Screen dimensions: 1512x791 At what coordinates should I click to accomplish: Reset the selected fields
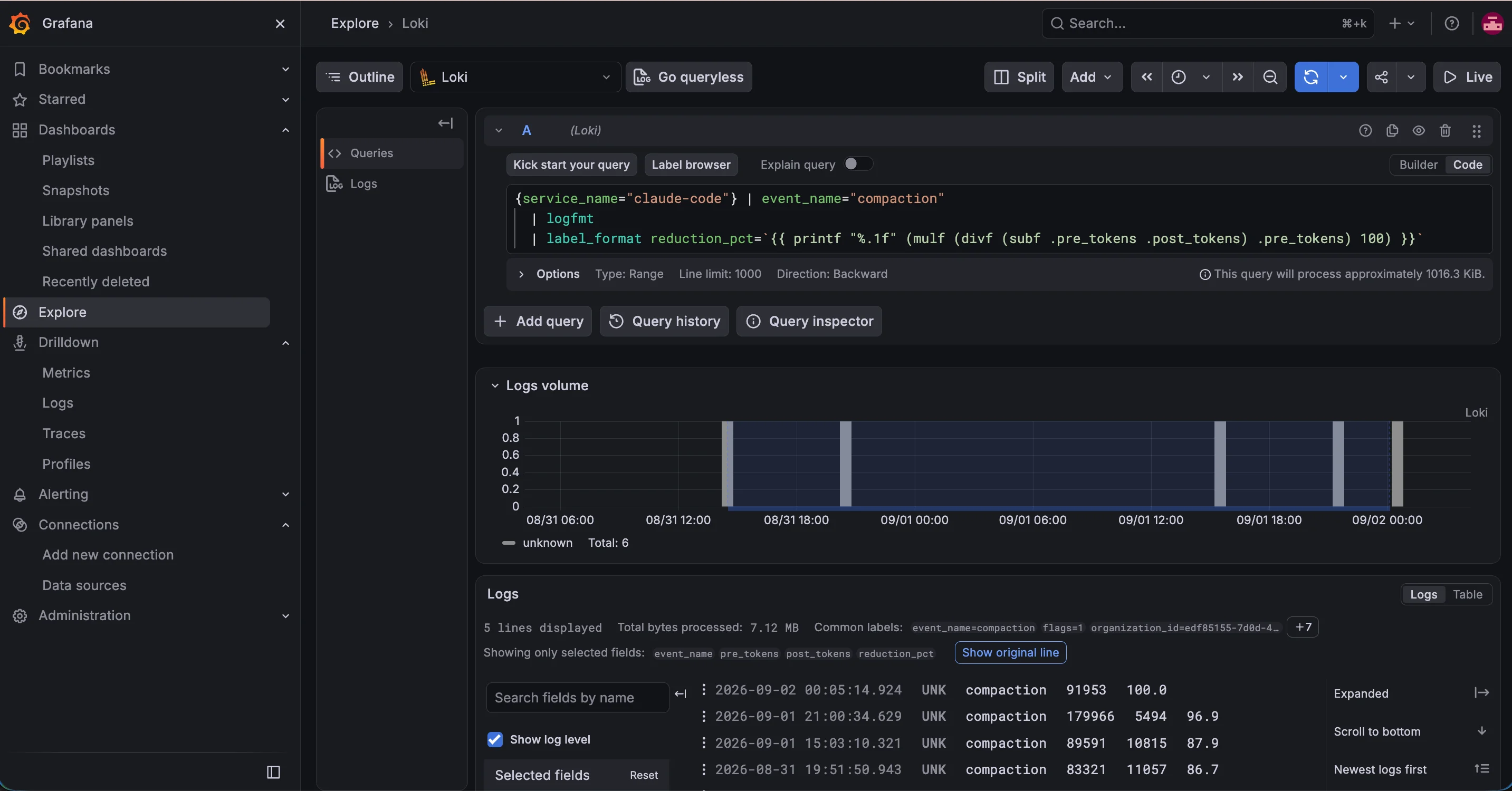coord(643,775)
